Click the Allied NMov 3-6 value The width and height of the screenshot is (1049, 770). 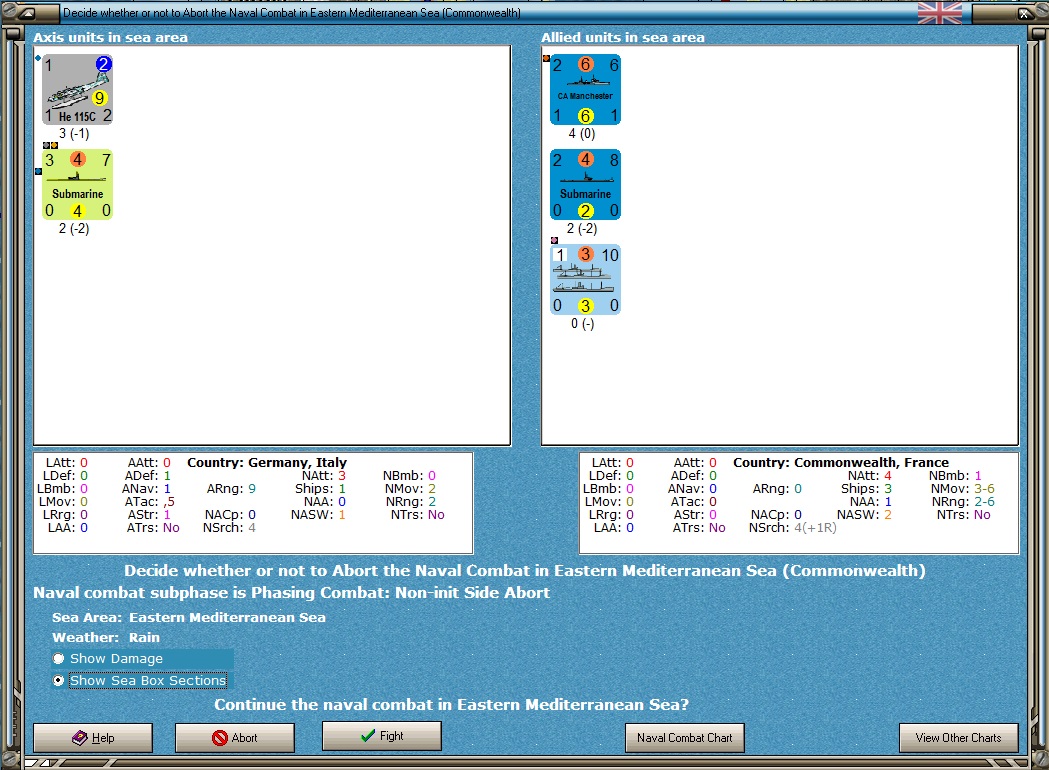(x=983, y=488)
